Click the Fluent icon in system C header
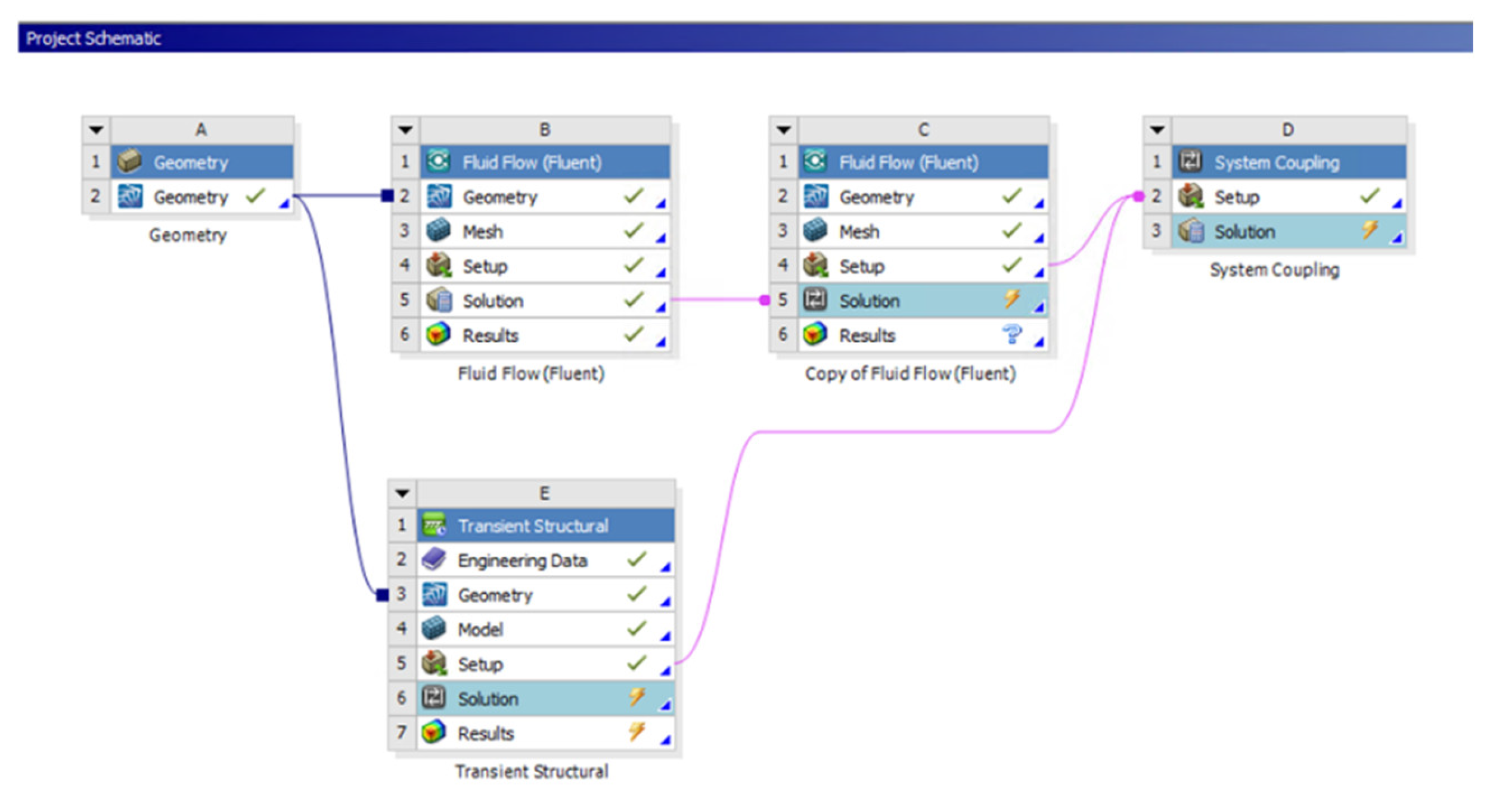The width and height of the screenshot is (1487, 812). (x=815, y=161)
